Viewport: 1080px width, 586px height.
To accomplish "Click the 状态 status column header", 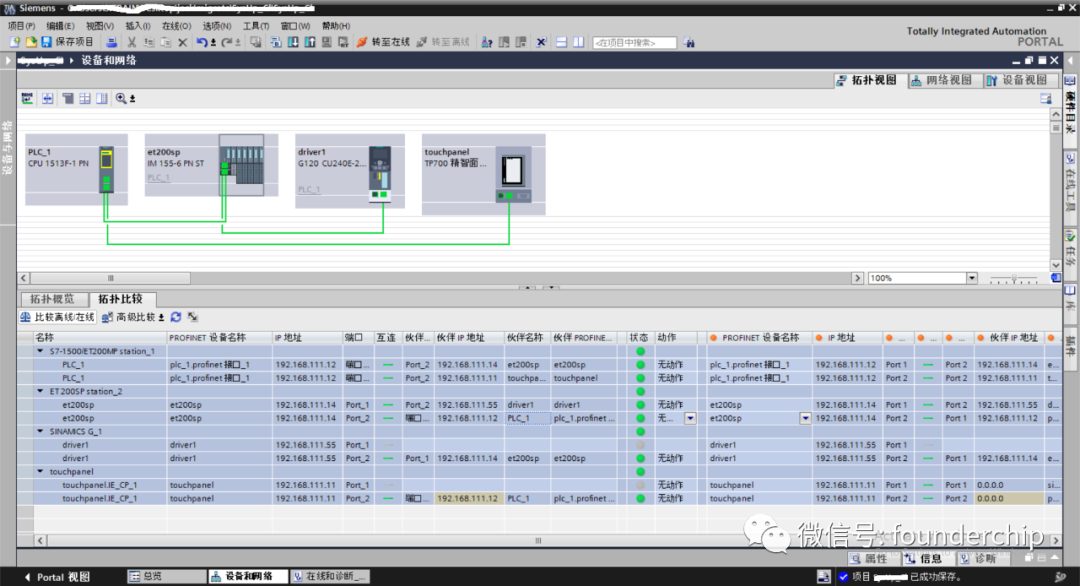I will [640, 337].
